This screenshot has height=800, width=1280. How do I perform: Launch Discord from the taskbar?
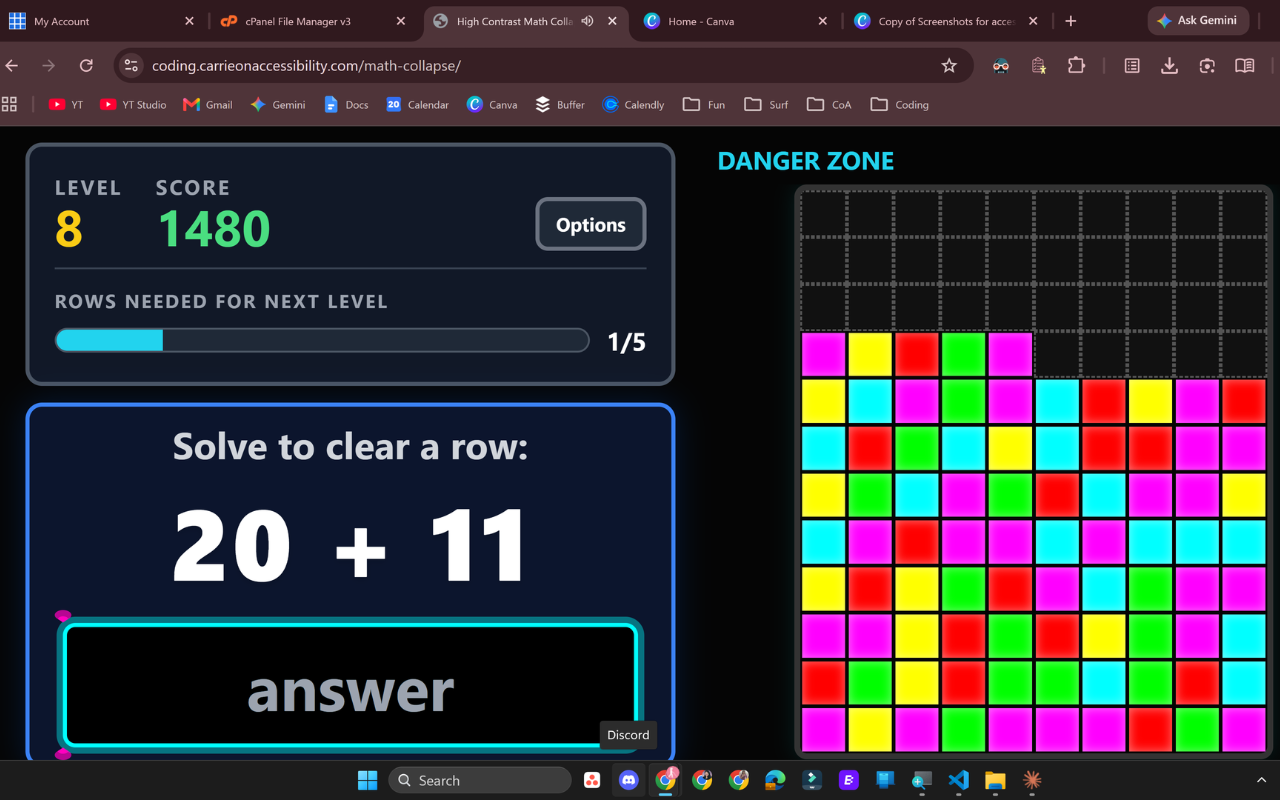coord(629,780)
